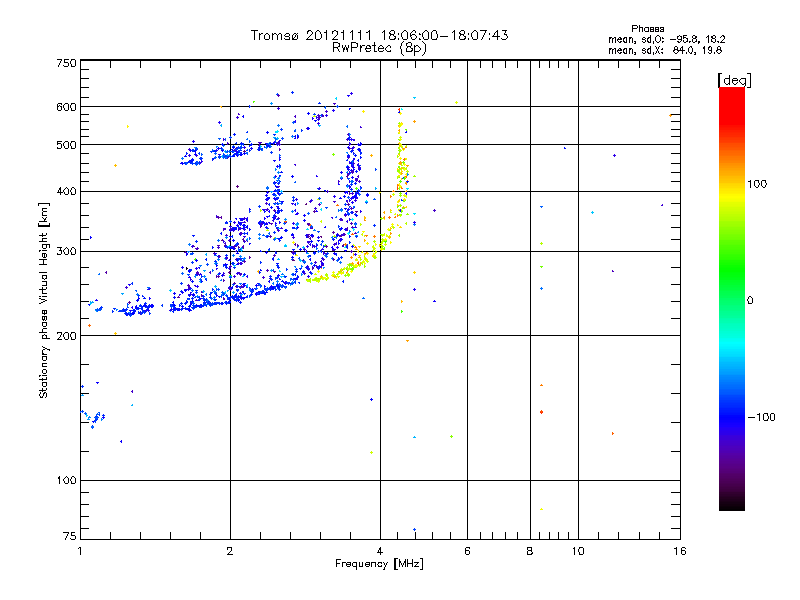
Task: Click the yellow-green X-mode trace below 300 km
Action: 339,273
